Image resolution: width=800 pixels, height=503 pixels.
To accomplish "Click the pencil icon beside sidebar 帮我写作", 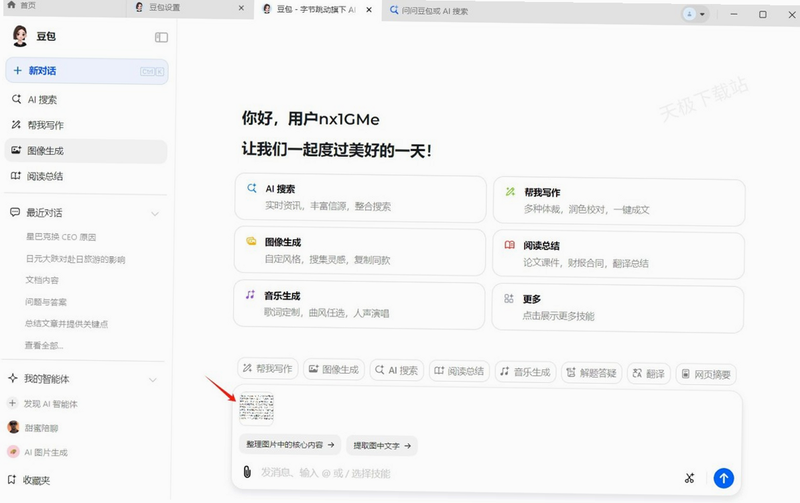I will coord(16,124).
